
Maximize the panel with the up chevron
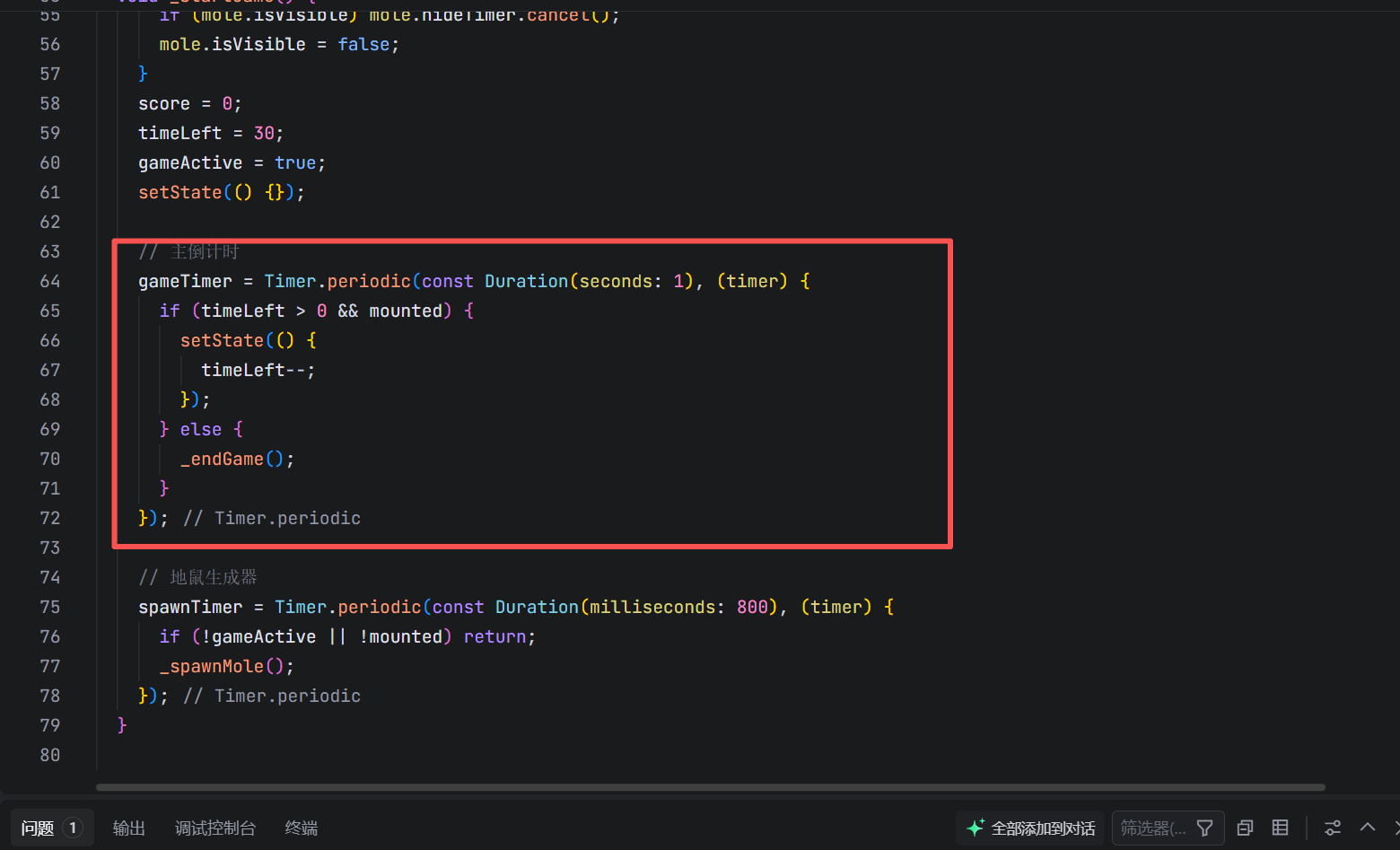click(1368, 828)
